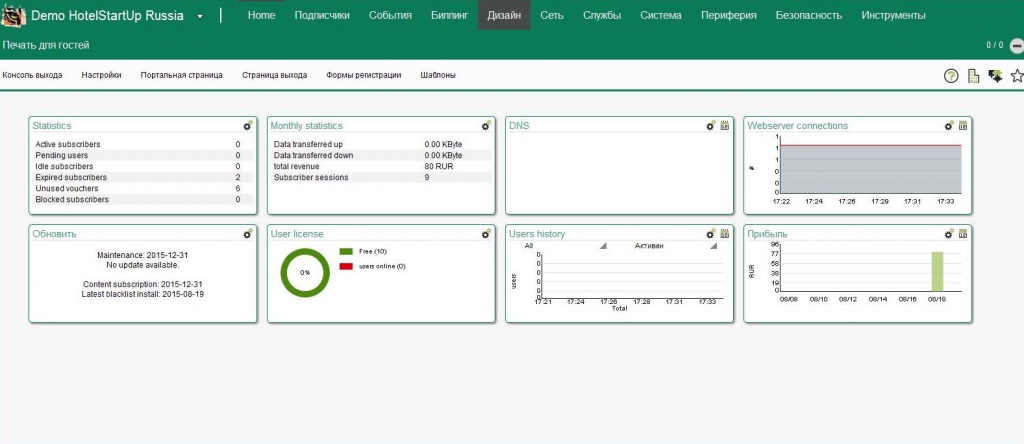Click the Idle subscribers row
Viewport: 1024px width, 444px height.
tap(142, 166)
